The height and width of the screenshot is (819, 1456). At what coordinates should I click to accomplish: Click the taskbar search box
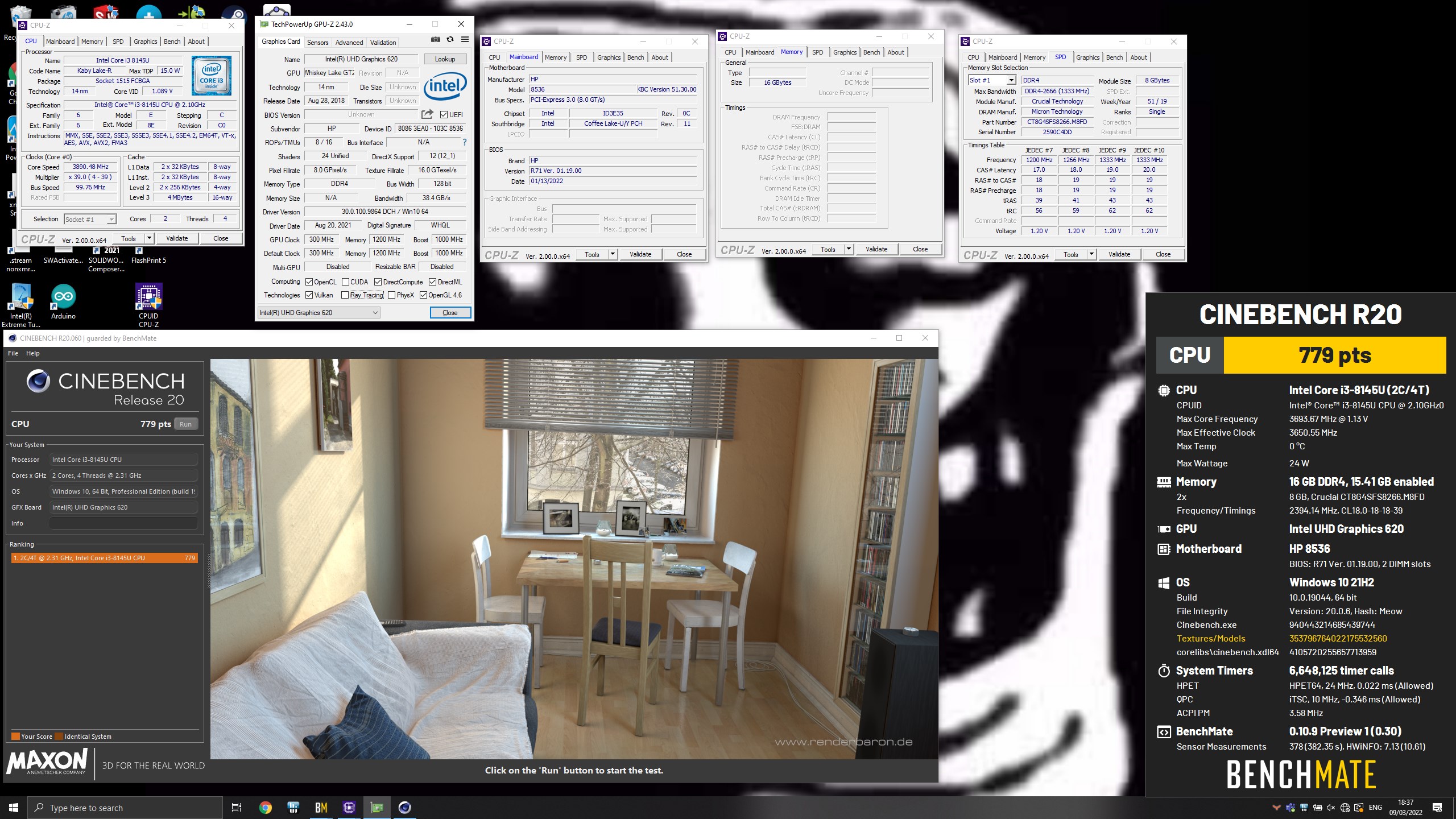coord(125,808)
